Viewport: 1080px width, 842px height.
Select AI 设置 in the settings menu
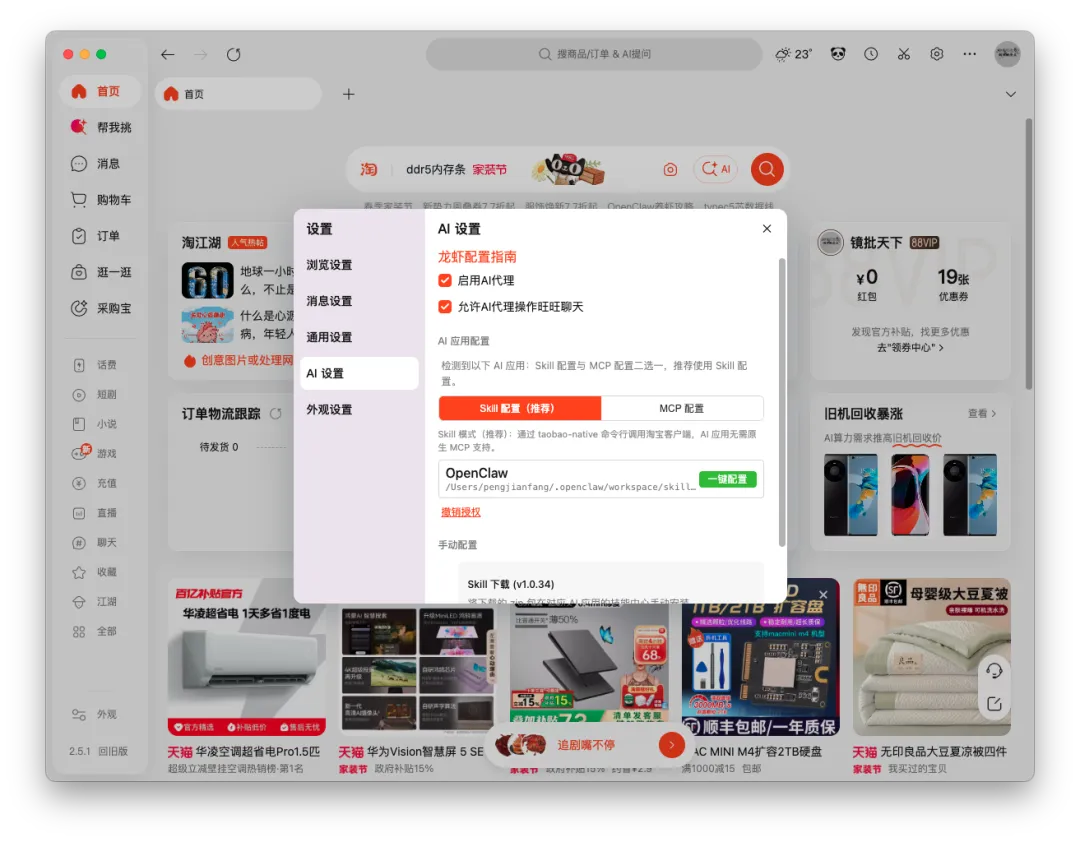[x=359, y=373]
